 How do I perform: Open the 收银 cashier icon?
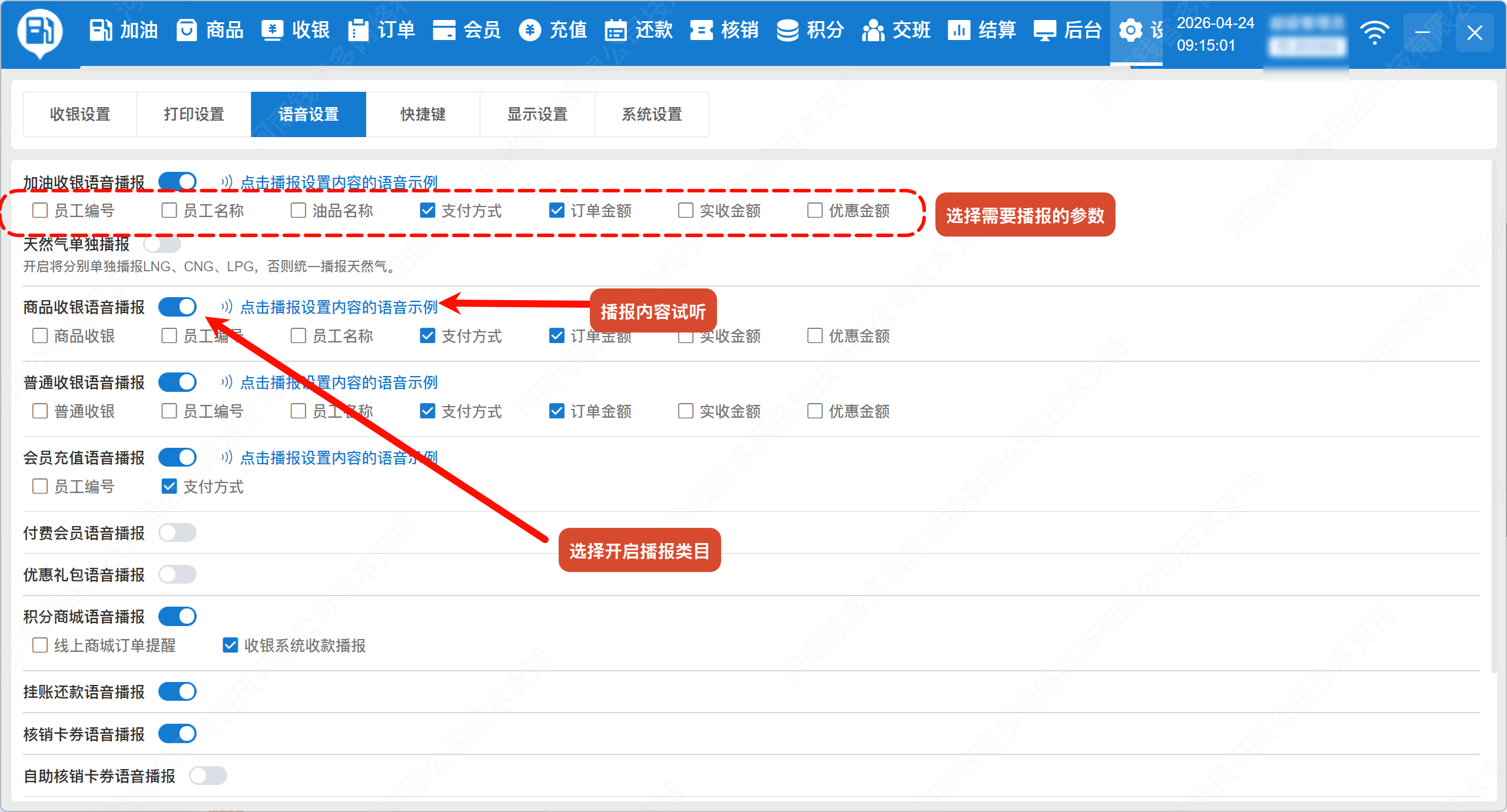click(272, 30)
